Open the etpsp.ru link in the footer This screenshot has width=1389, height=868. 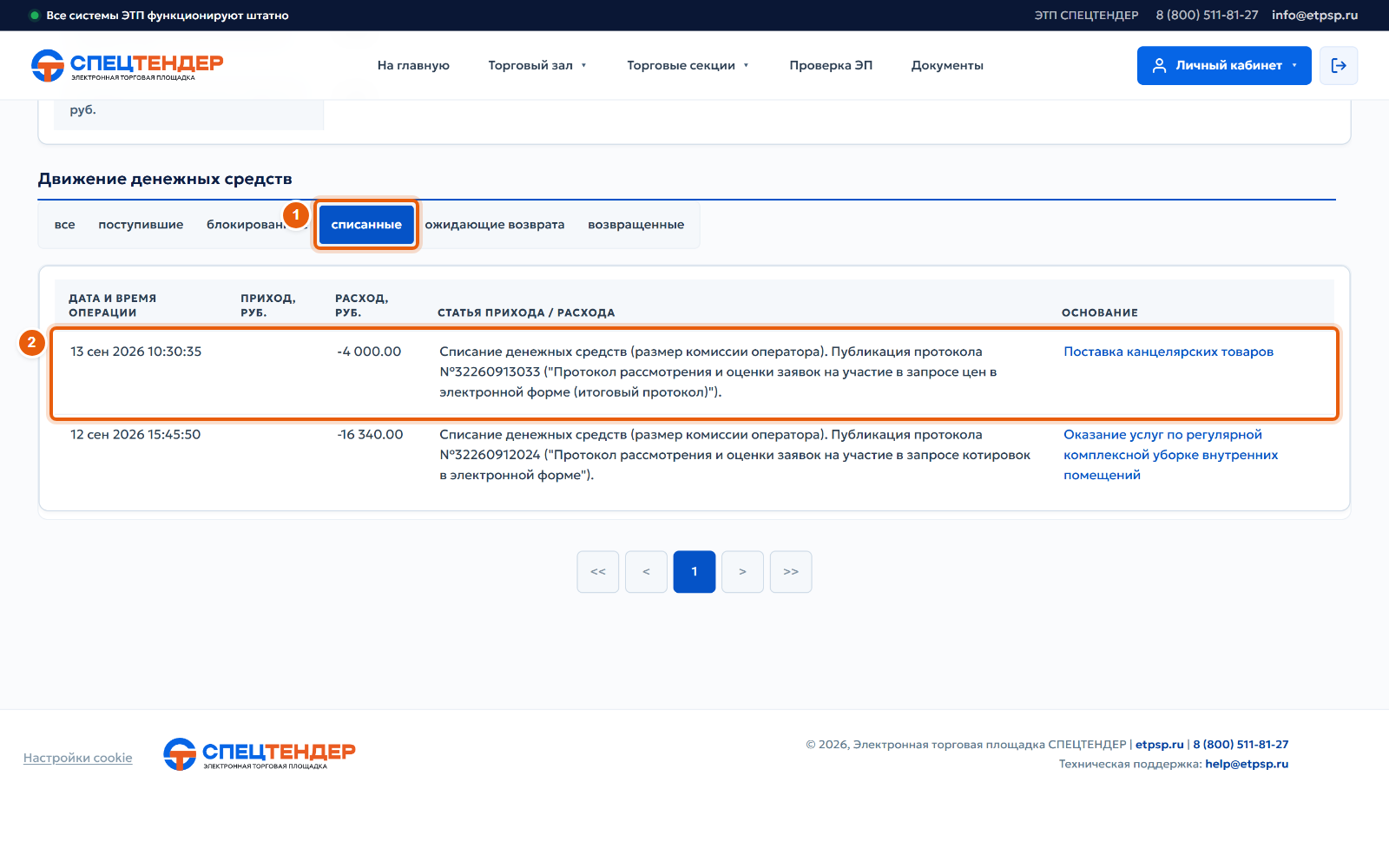(1160, 744)
